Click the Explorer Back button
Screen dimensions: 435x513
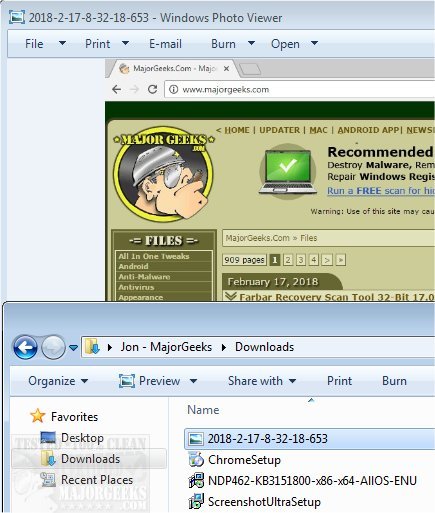(x=25, y=347)
